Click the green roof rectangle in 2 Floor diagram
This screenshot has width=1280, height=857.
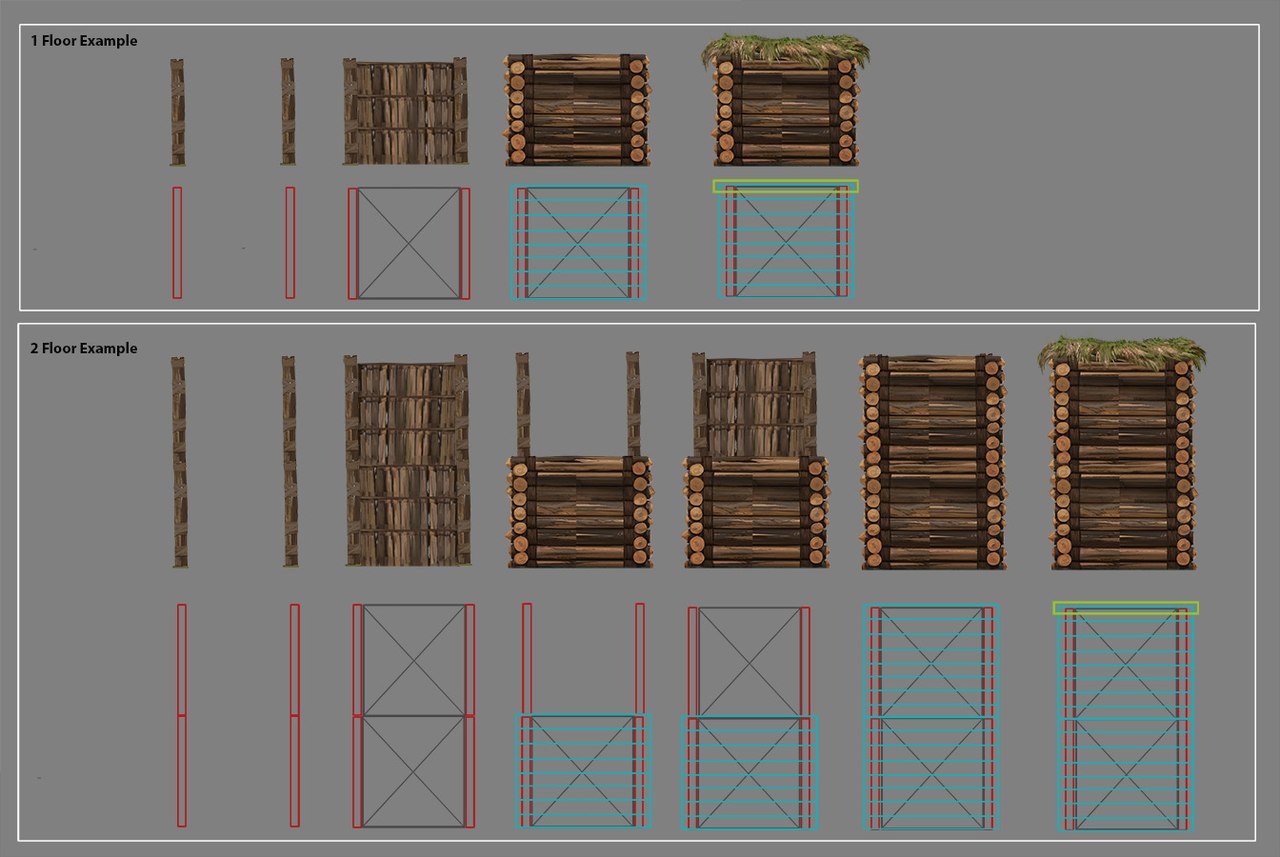[x=1125, y=608]
